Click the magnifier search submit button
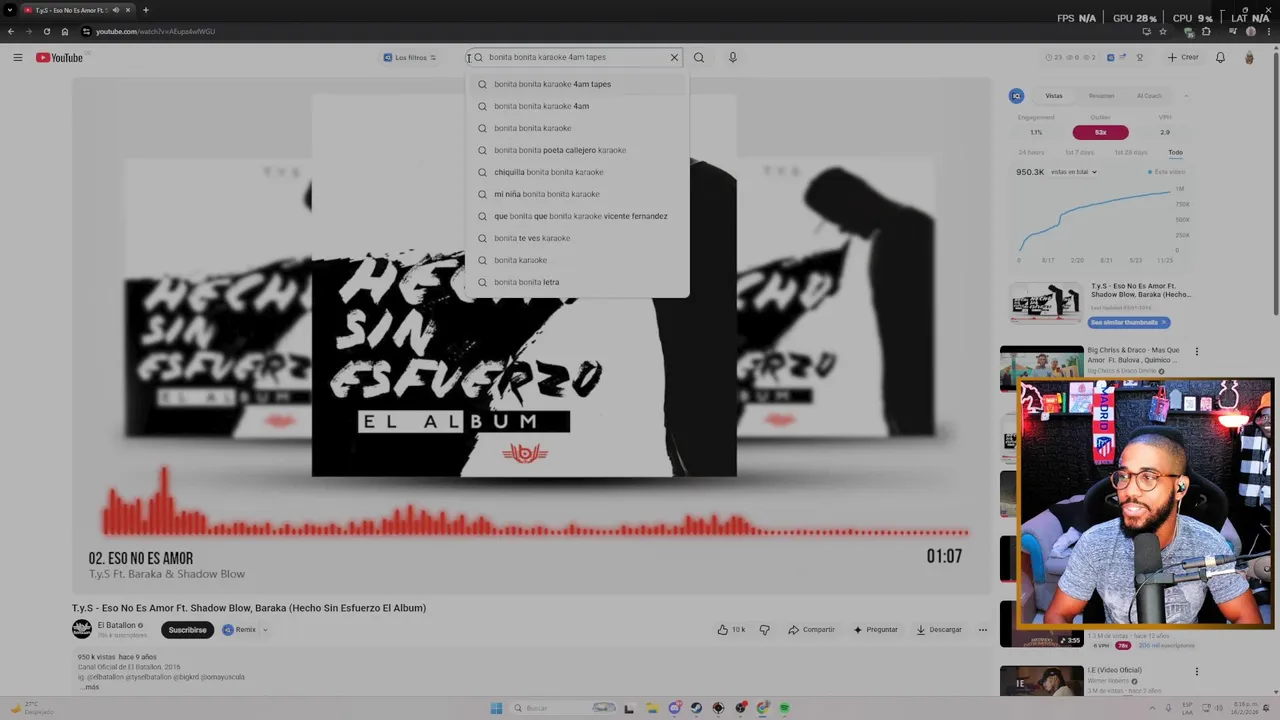Screen dimensions: 1280x720 [699, 57]
